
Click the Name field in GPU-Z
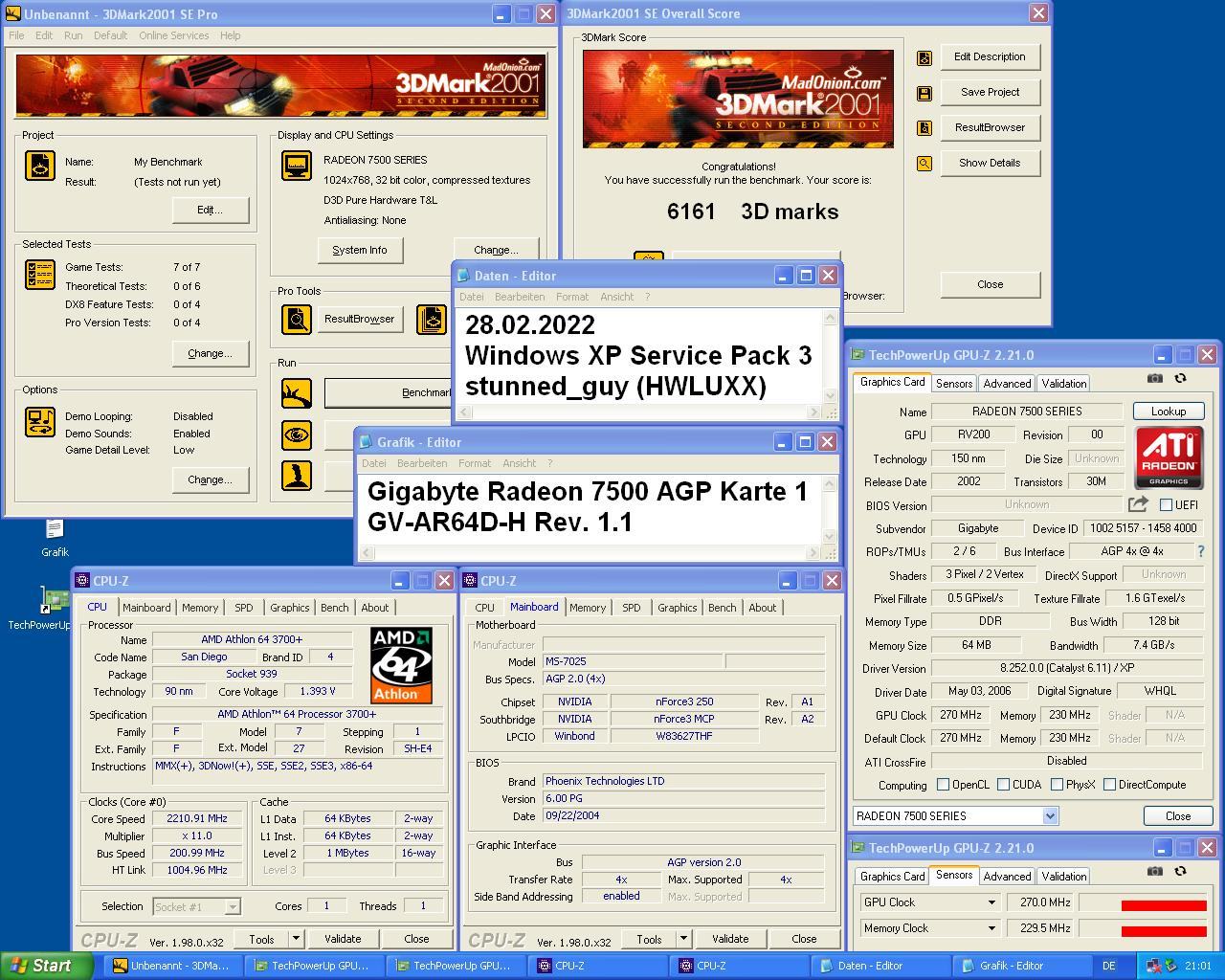pyautogui.click(x=1027, y=411)
